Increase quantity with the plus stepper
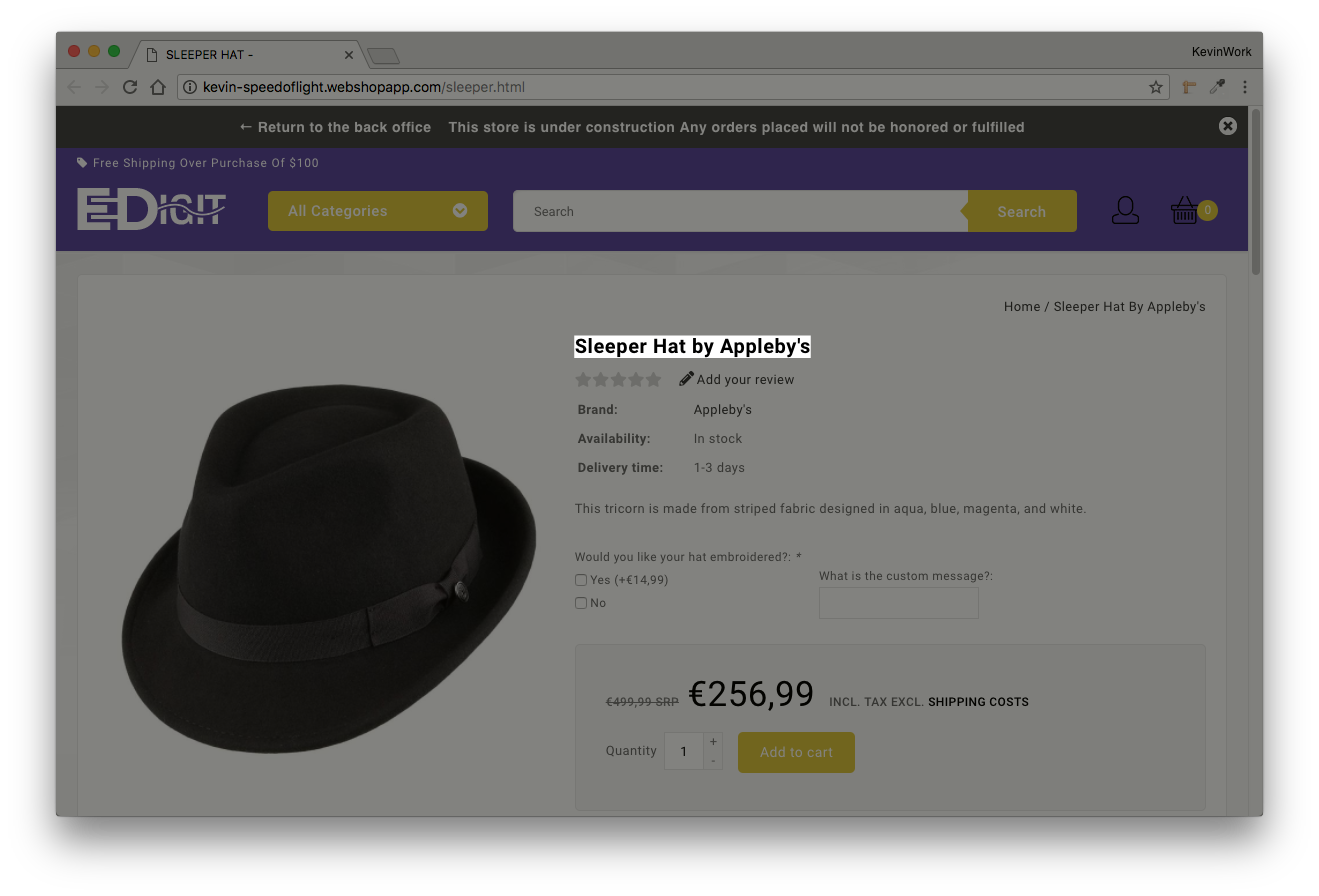Image resolution: width=1319 pixels, height=896 pixels. pyautogui.click(x=712, y=742)
